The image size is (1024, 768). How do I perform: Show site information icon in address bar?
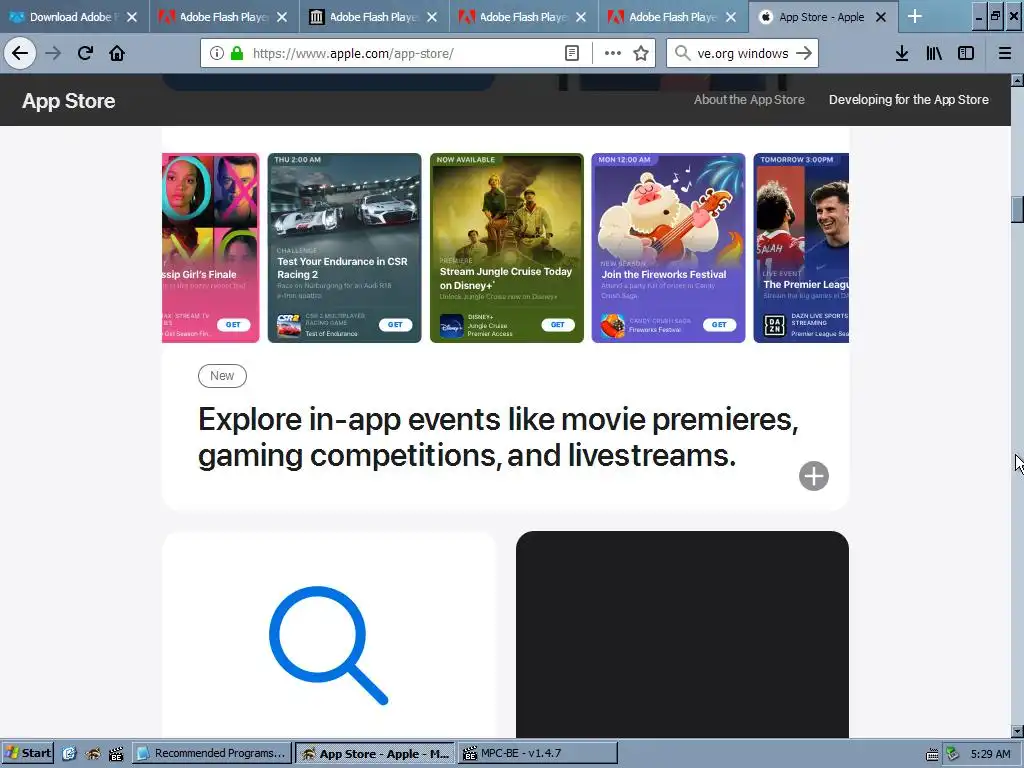click(x=217, y=53)
